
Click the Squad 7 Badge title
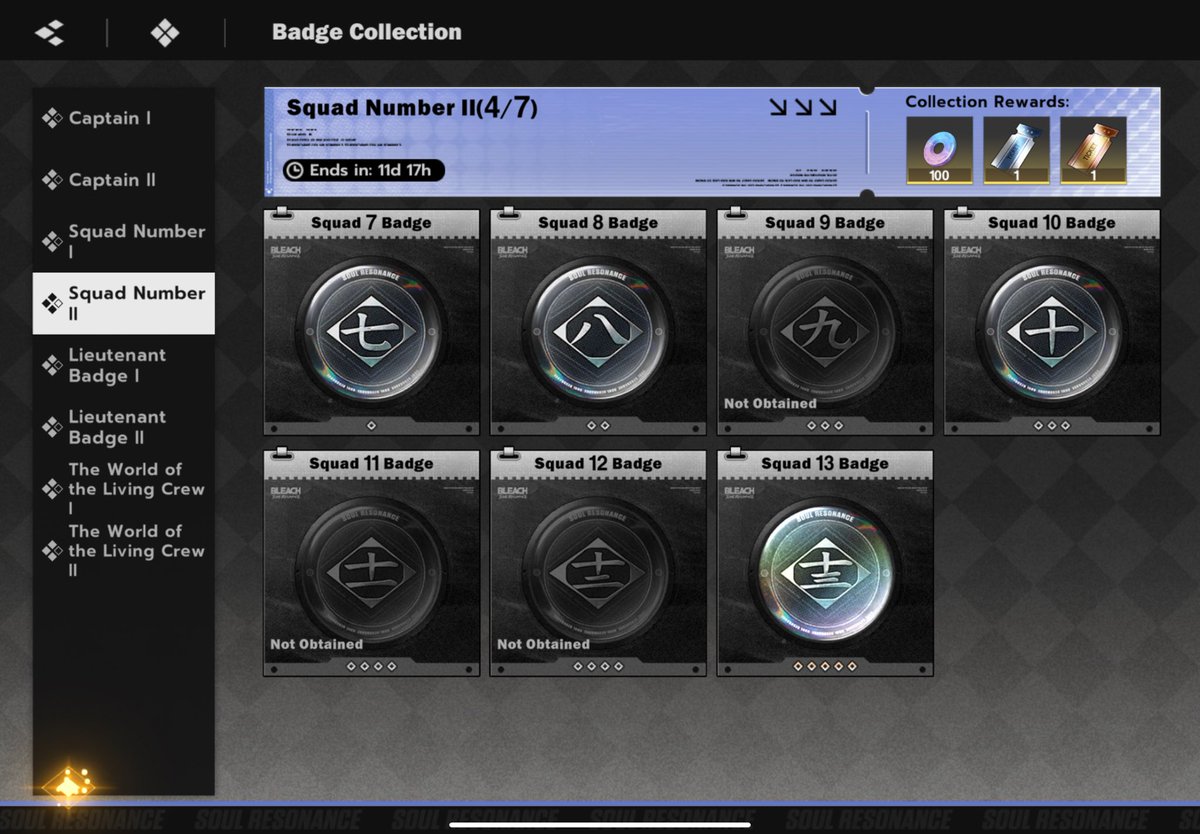(x=371, y=222)
